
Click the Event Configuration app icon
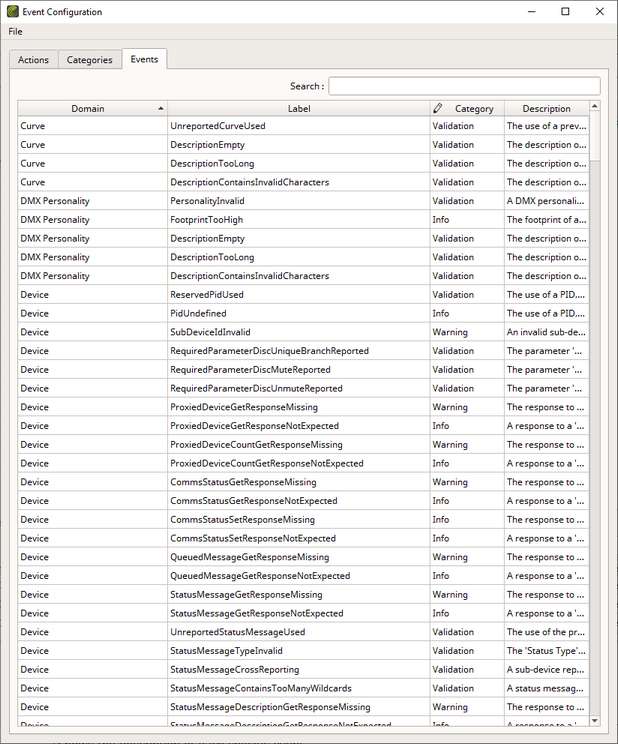point(13,11)
